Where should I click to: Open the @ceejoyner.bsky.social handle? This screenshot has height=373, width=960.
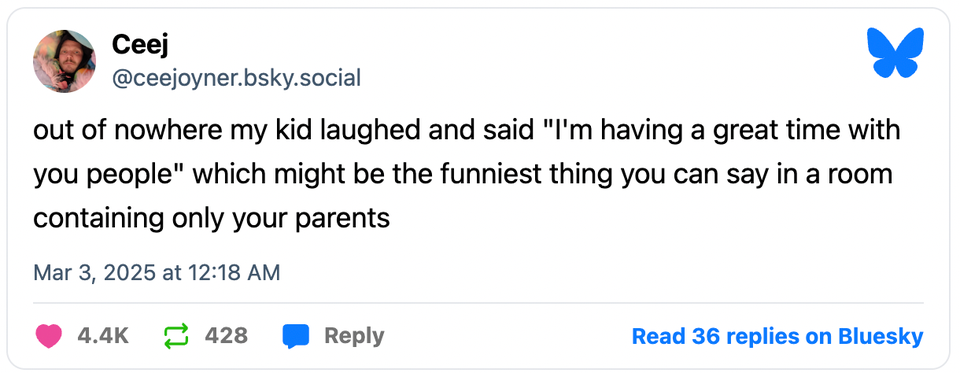click(x=236, y=78)
